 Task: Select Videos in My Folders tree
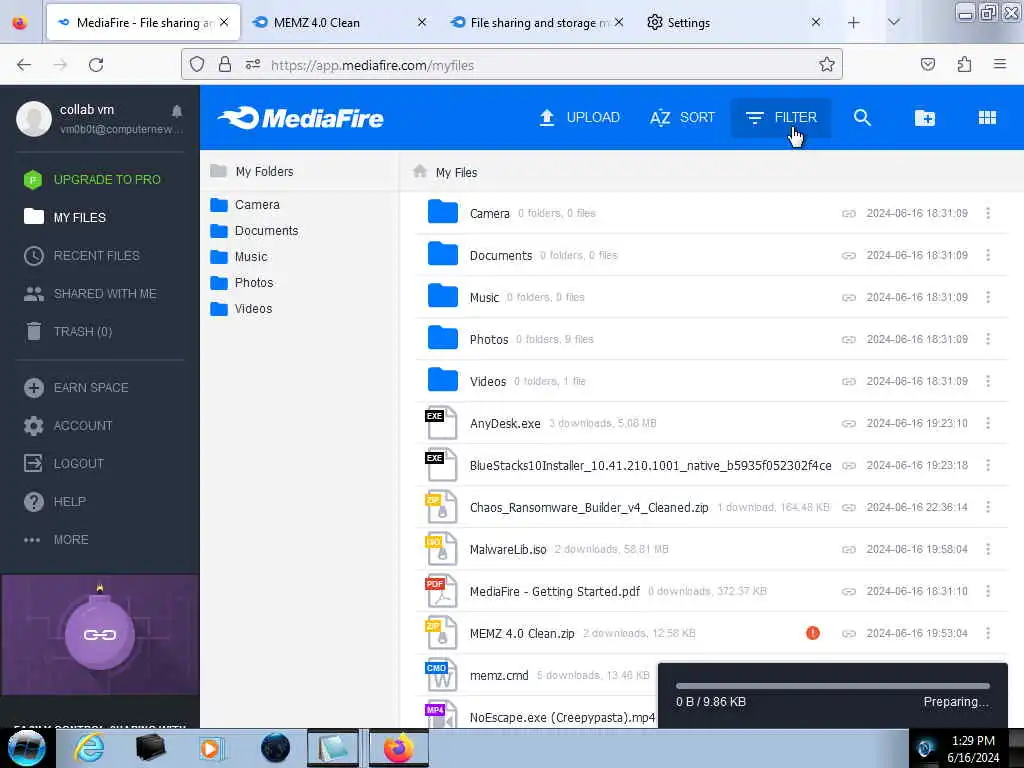coord(241,309)
